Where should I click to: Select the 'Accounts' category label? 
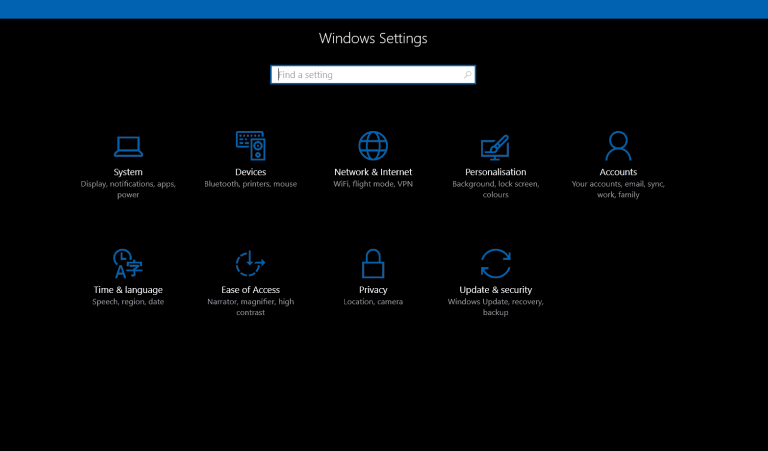click(x=618, y=172)
